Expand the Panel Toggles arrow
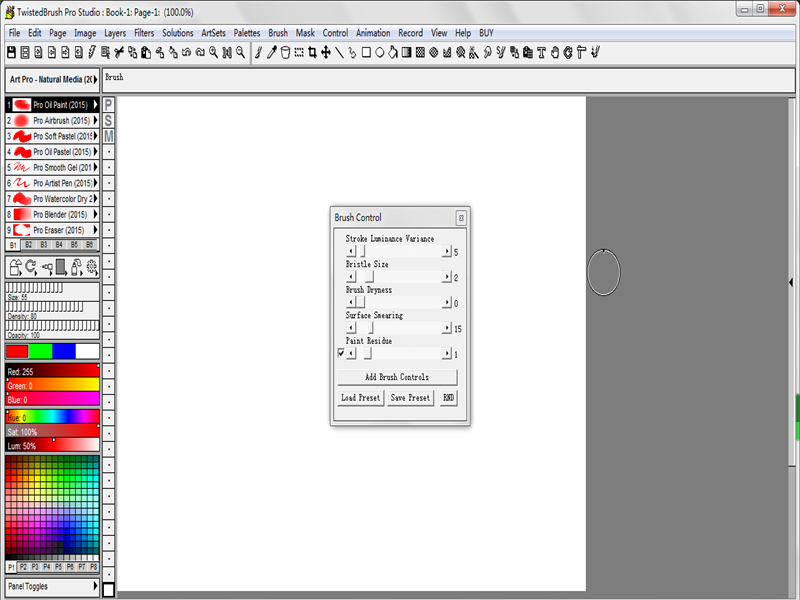Screen dimensions: 800x600 95,586
